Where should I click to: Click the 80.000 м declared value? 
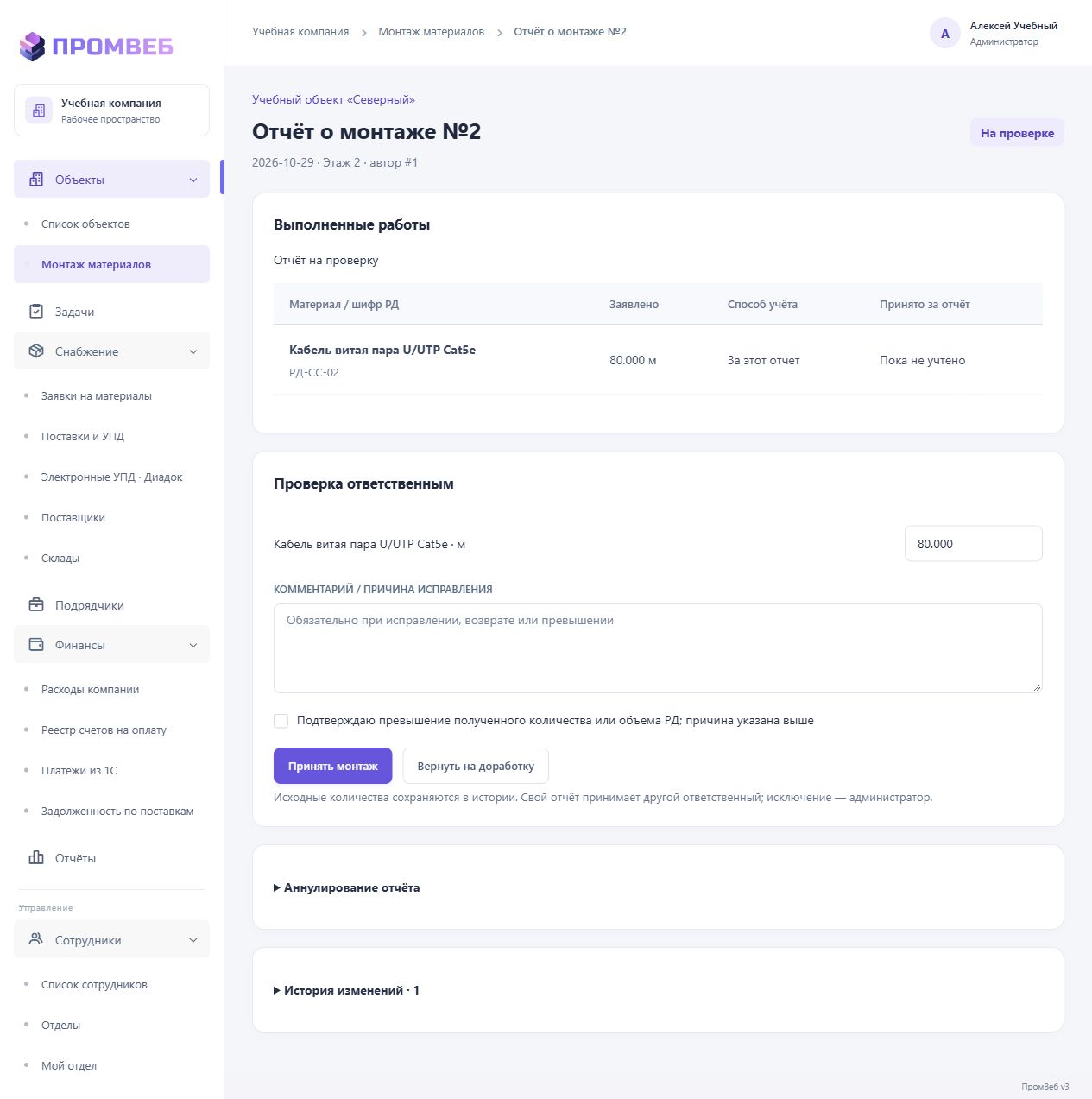tap(633, 360)
